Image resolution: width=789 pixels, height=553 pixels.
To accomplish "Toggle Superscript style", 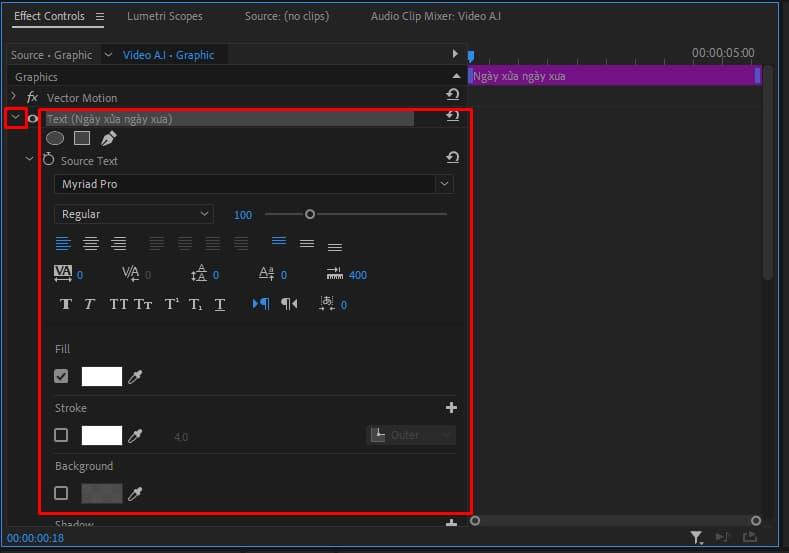I will coord(172,304).
